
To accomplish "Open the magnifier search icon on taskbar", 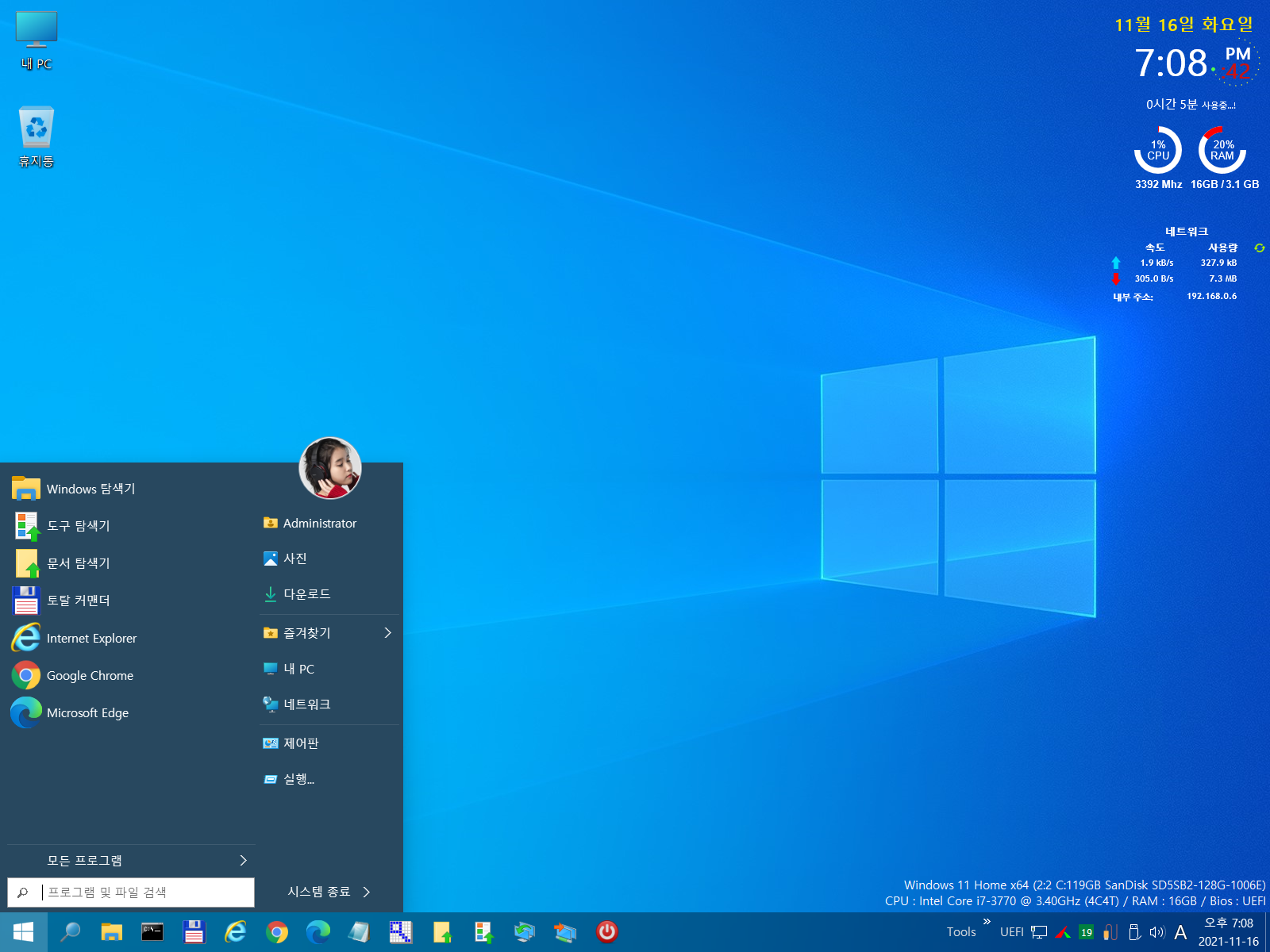I will point(71,932).
